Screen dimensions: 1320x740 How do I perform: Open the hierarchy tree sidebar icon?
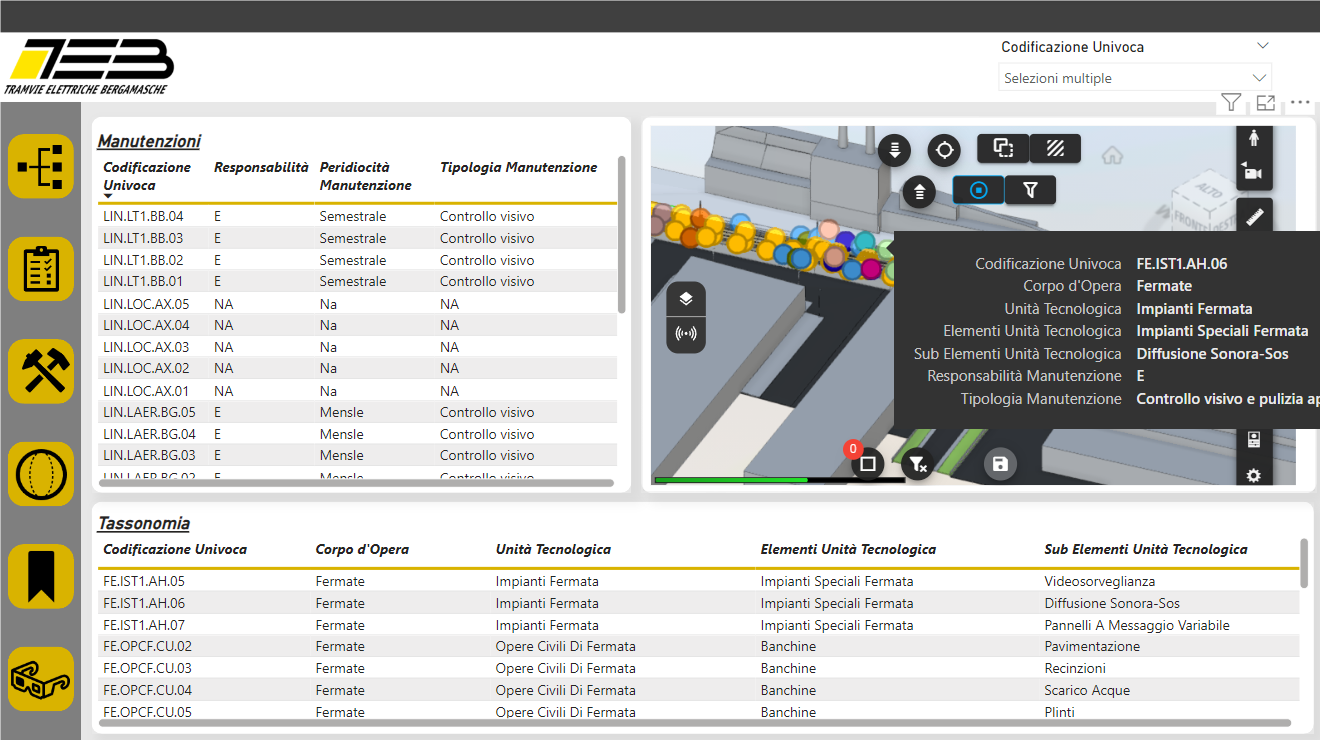point(41,166)
